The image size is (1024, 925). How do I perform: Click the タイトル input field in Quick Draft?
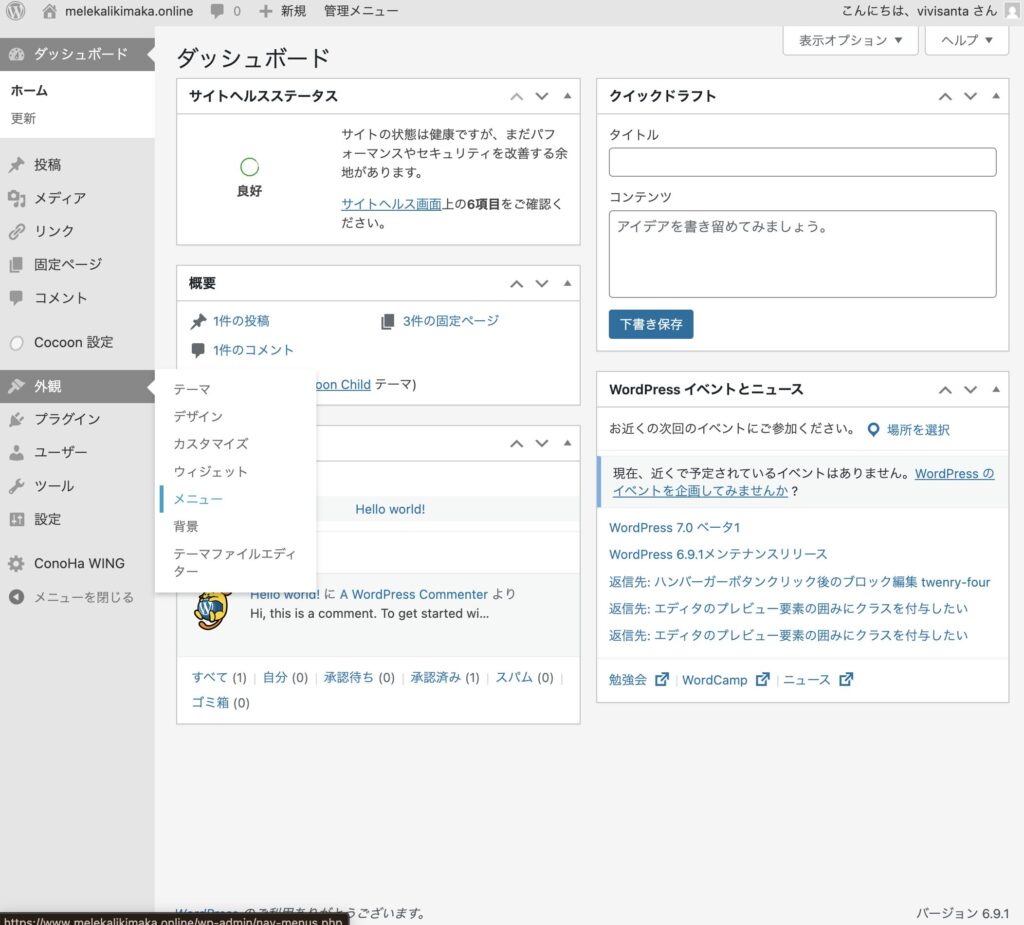[802, 162]
